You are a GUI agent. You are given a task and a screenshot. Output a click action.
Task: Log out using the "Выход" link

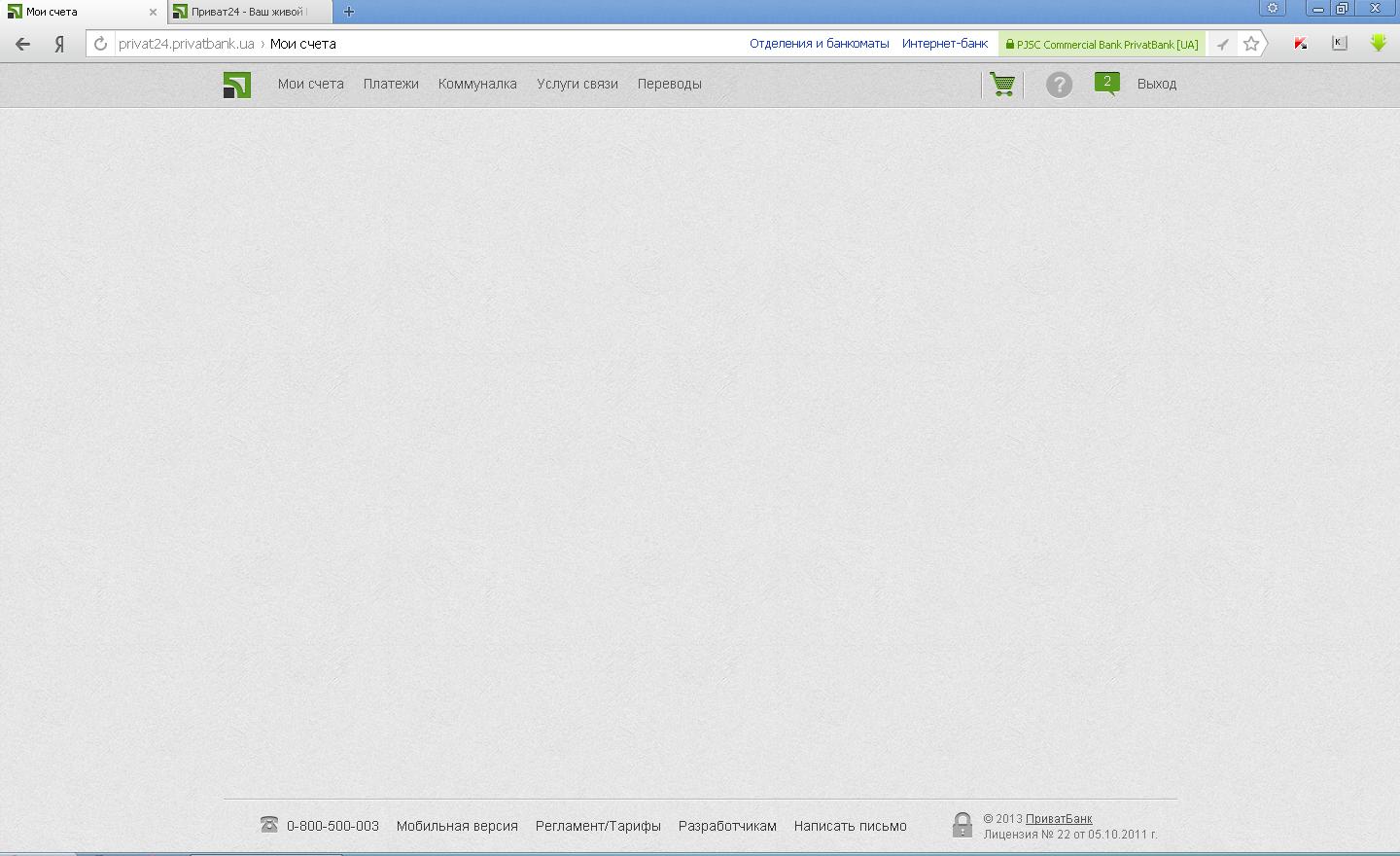click(x=1157, y=84)
